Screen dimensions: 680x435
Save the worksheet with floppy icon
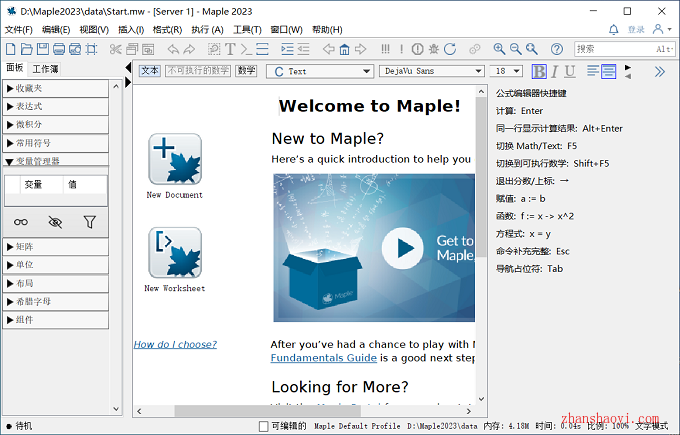(x=42, y=49)
